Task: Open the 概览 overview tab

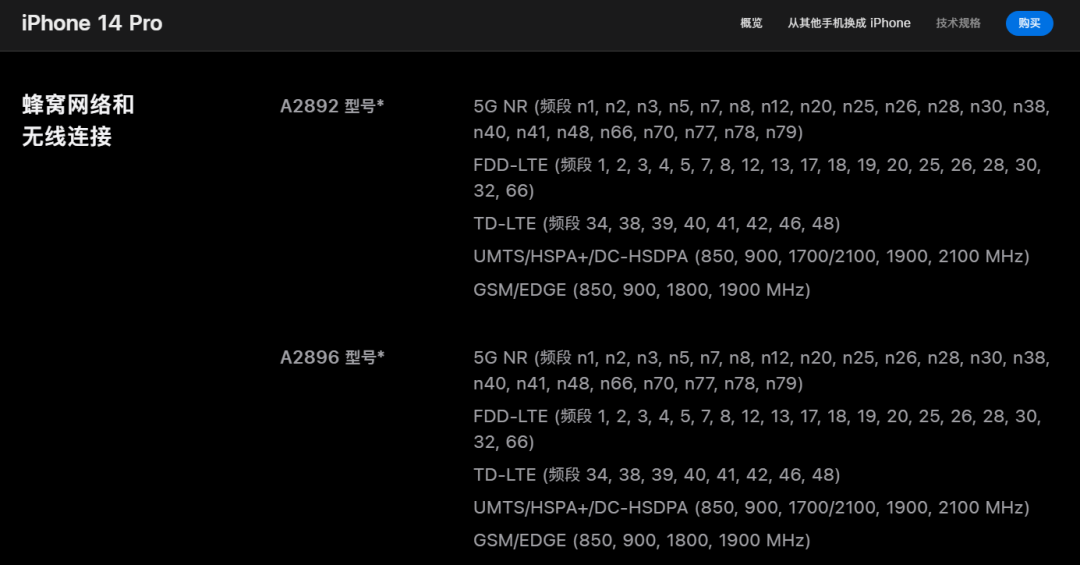Action: pos(751,23)
